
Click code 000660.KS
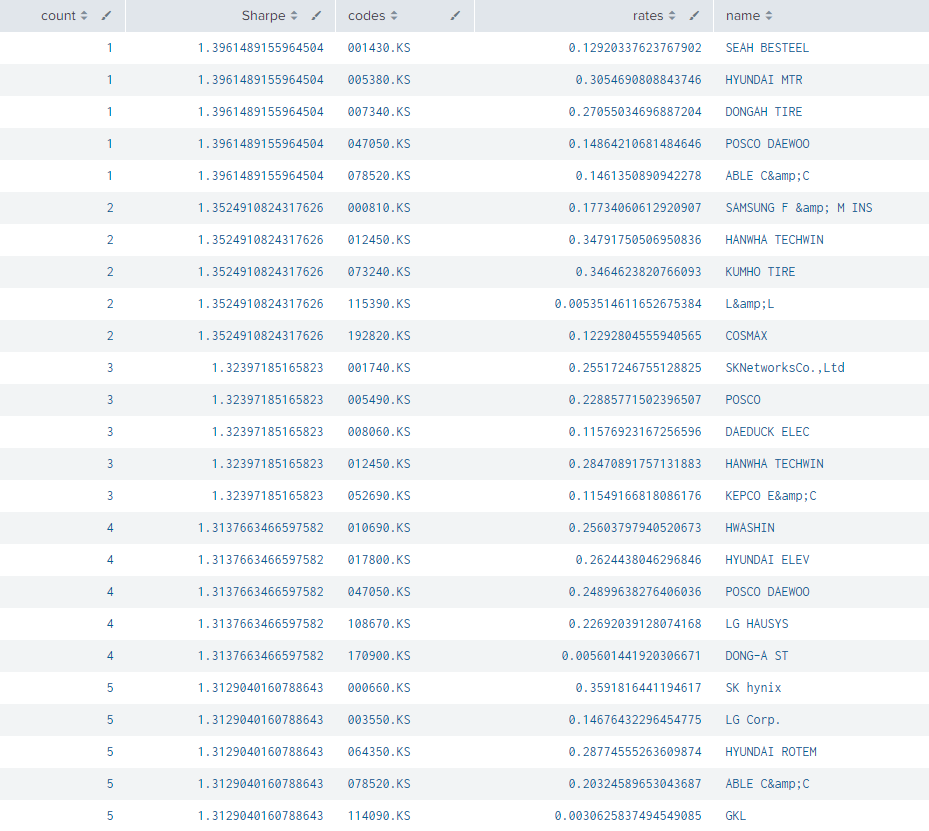[379, 688]
